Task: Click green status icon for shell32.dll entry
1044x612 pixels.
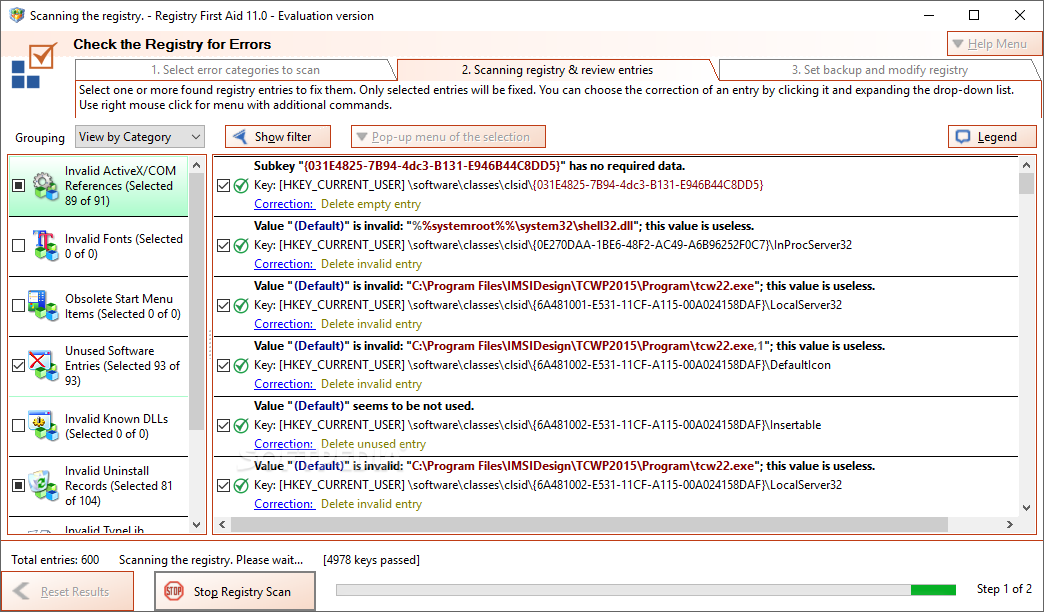Action: (x=241, y=245)
